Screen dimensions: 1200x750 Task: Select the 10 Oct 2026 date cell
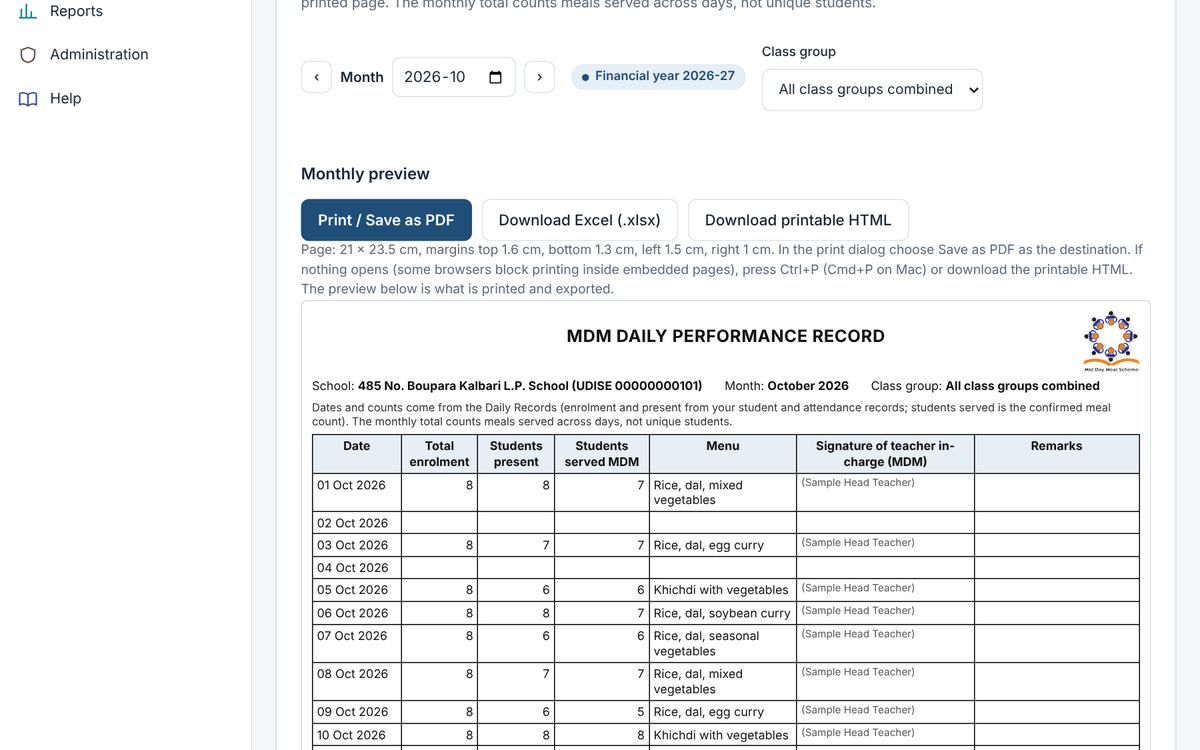tap(357, 735)
